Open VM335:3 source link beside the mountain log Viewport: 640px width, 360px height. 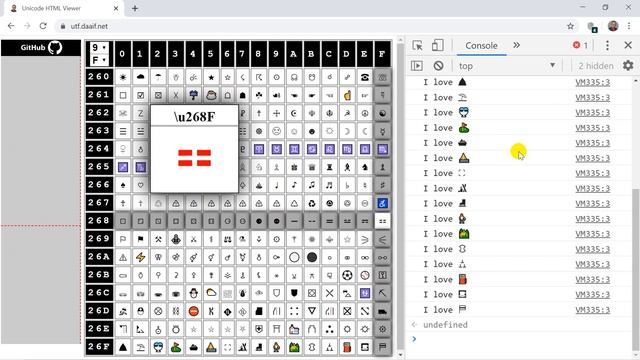pos(593,82)
